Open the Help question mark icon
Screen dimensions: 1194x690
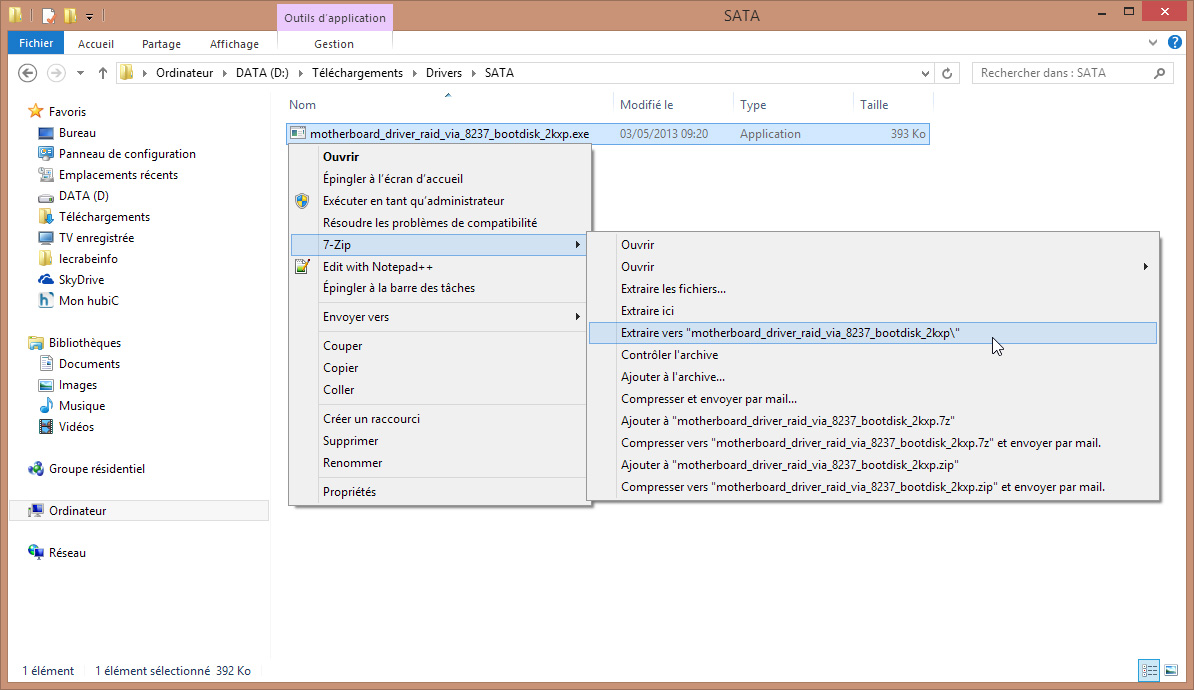pyautogui.click(x=1174, y=43)
